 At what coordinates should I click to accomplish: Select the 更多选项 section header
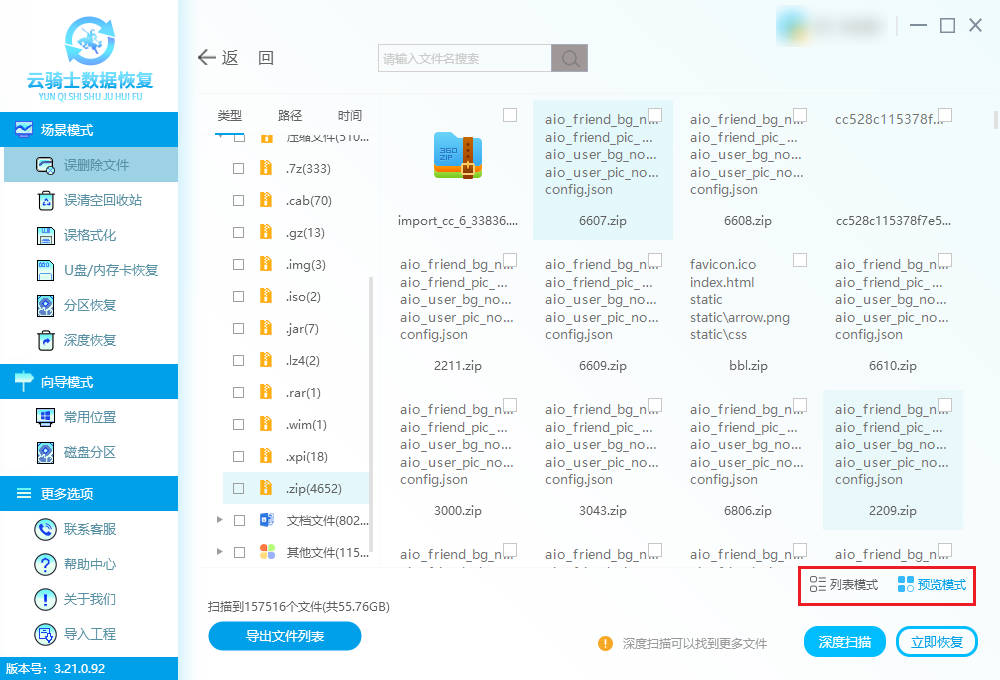click(89, 494)
